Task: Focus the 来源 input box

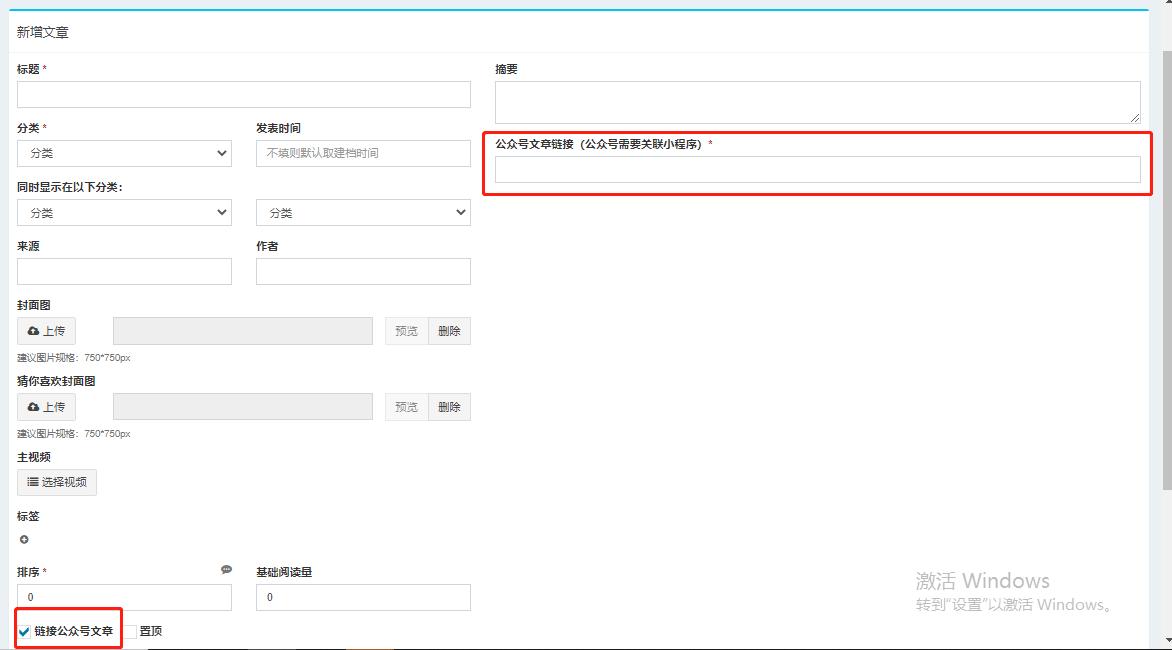Action: click(x=124, y=271)
